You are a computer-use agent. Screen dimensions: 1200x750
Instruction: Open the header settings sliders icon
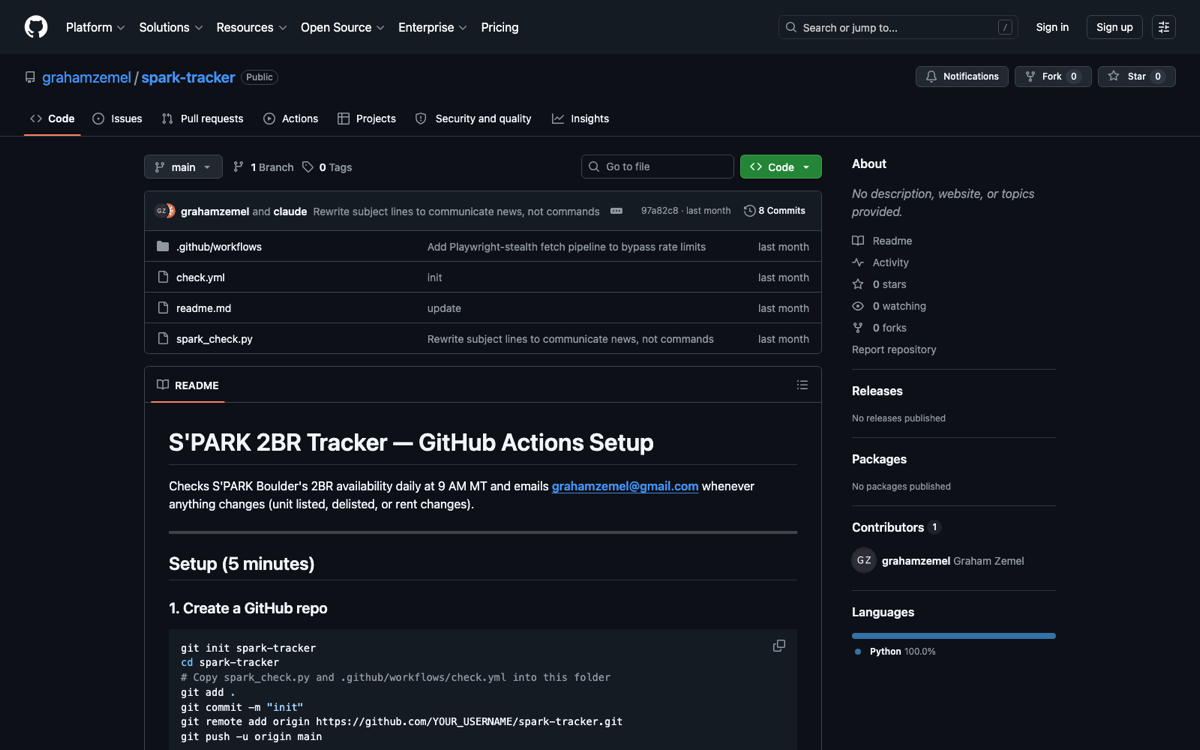tap(1163, 27)
